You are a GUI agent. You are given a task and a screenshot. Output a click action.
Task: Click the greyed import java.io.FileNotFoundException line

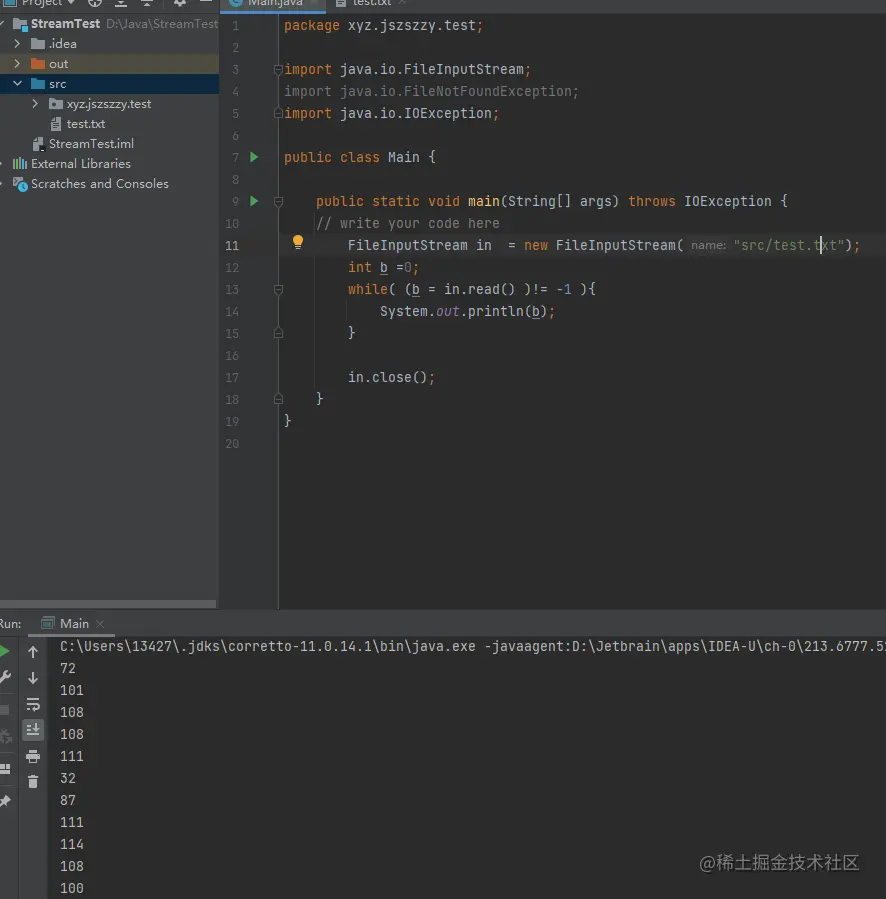(x=431, y=92)
